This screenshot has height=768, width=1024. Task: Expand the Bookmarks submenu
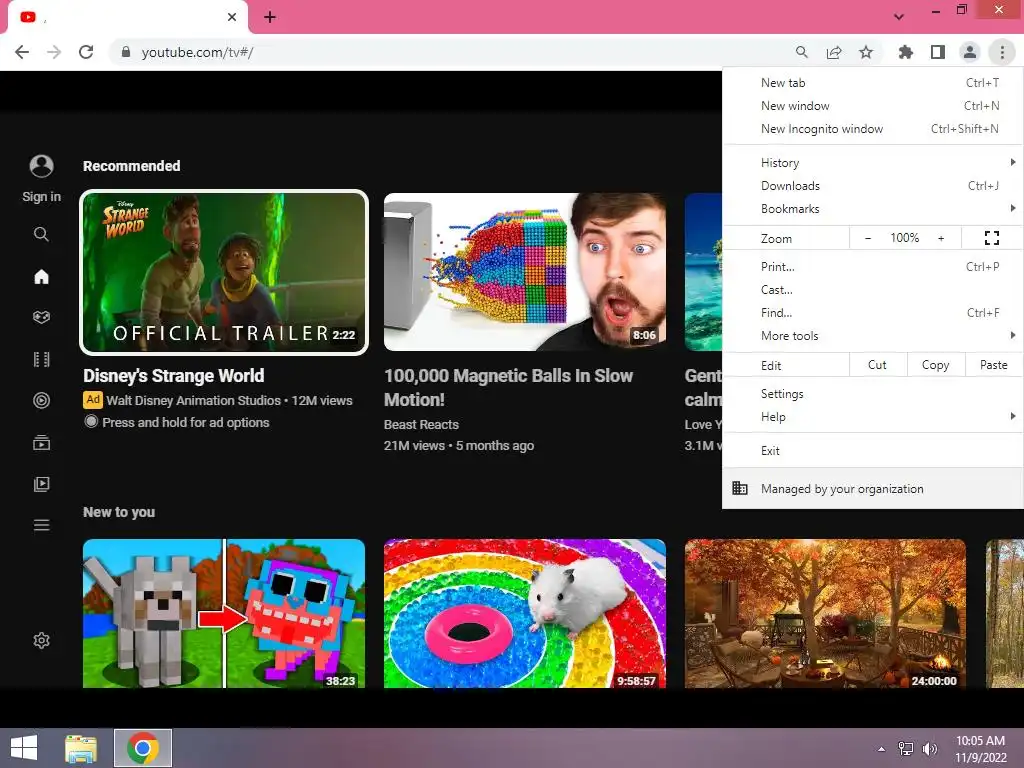pyautogui.click(x=872, y=208)
